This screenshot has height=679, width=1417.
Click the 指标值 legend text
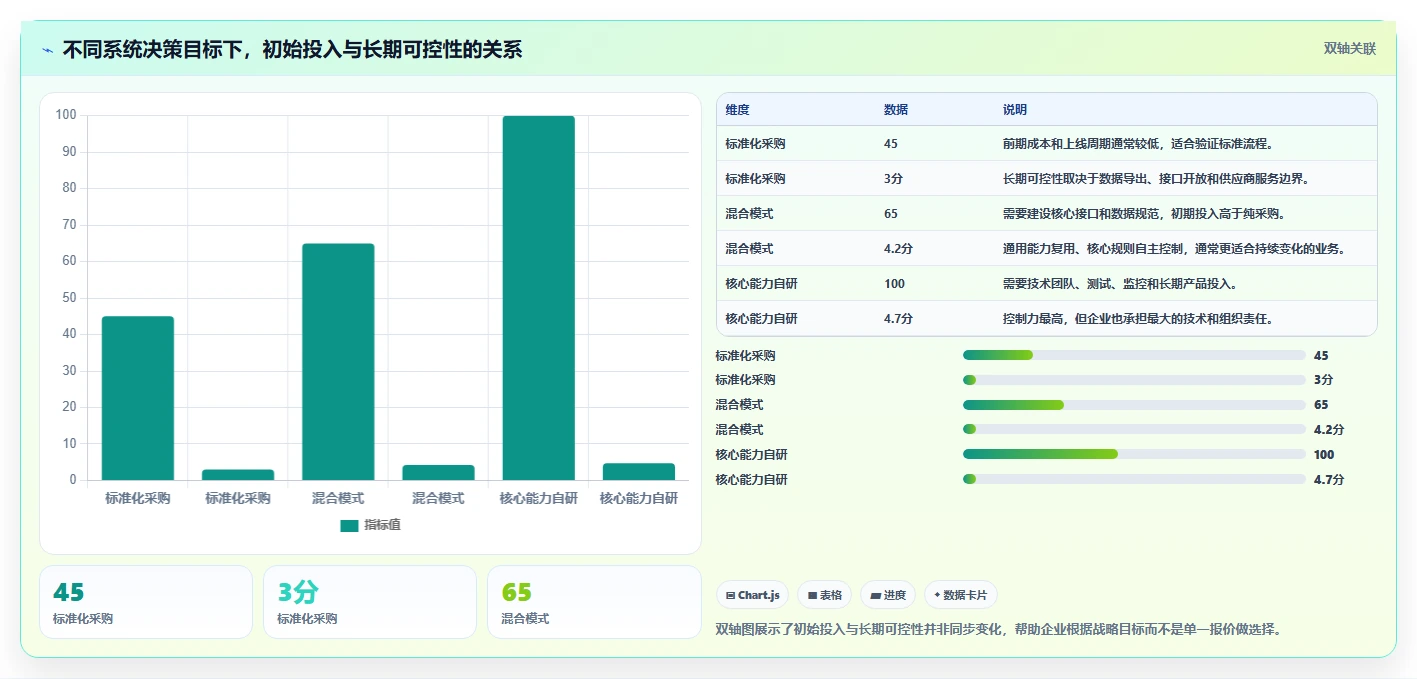(383, 525)
